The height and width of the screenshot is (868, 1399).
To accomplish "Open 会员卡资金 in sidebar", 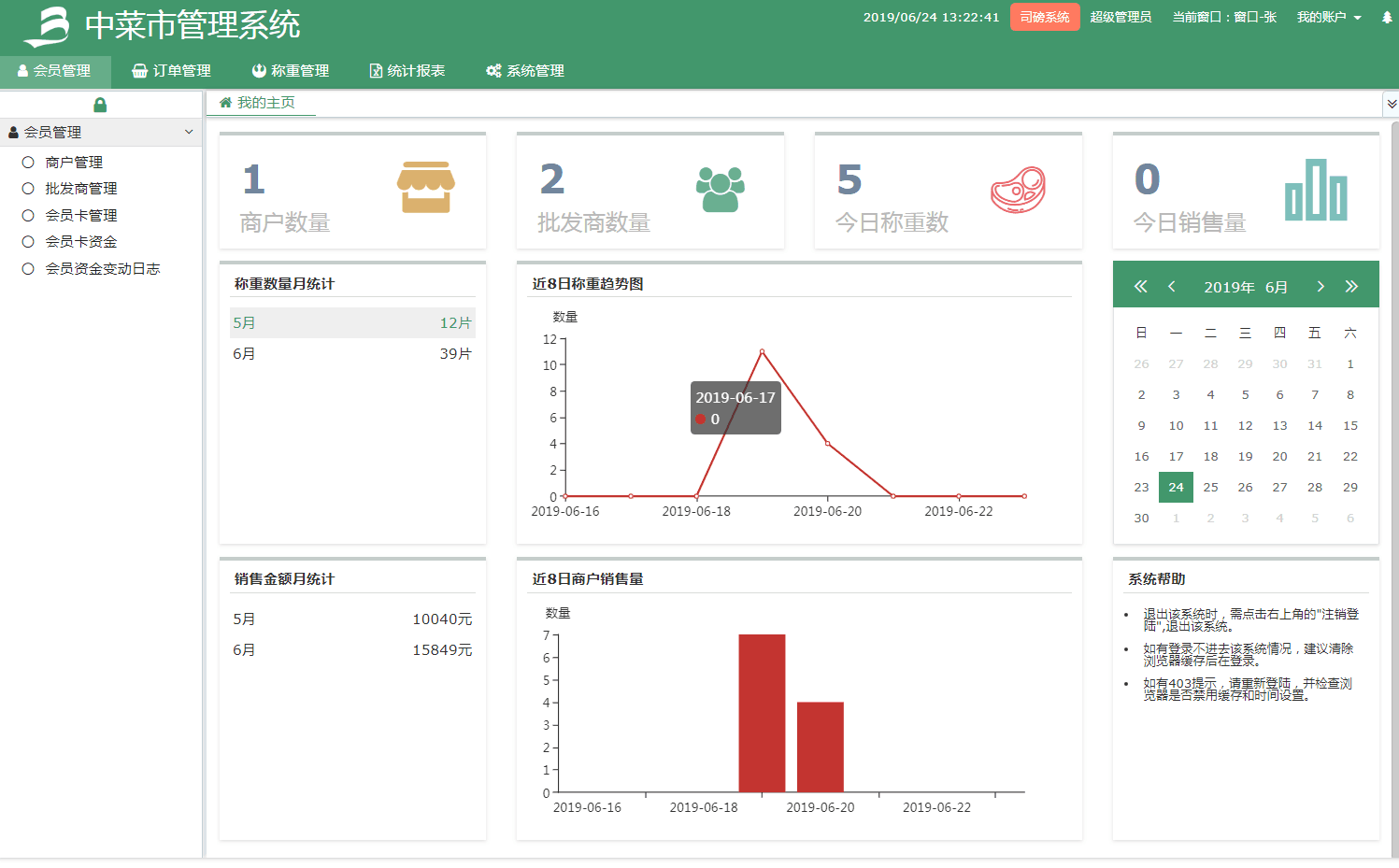I will pyautogui.click(x=81, y=242).
